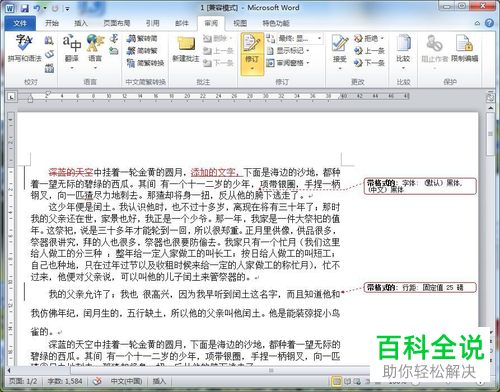Viewport: 500px width, 392px height.
Task: Expand the 翻译 dropdown arrow
Action: click(x=72, y=68)
